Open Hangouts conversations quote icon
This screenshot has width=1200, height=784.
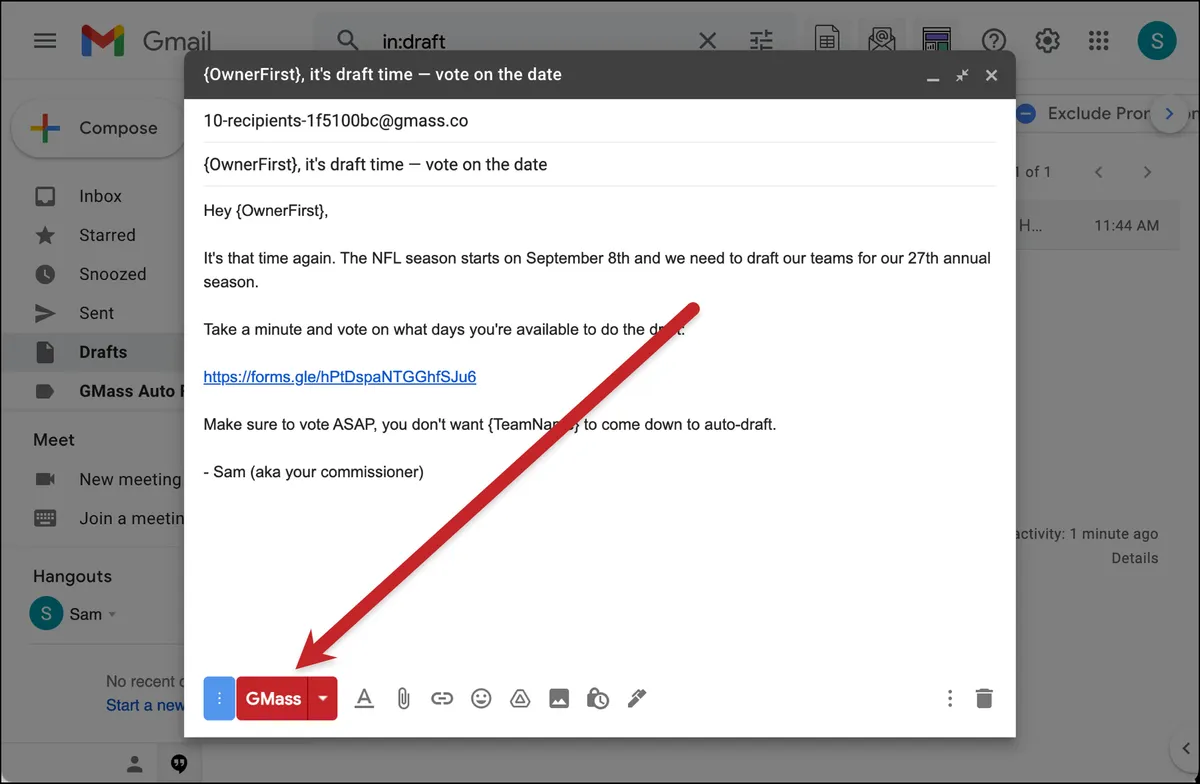pos(180,763)
